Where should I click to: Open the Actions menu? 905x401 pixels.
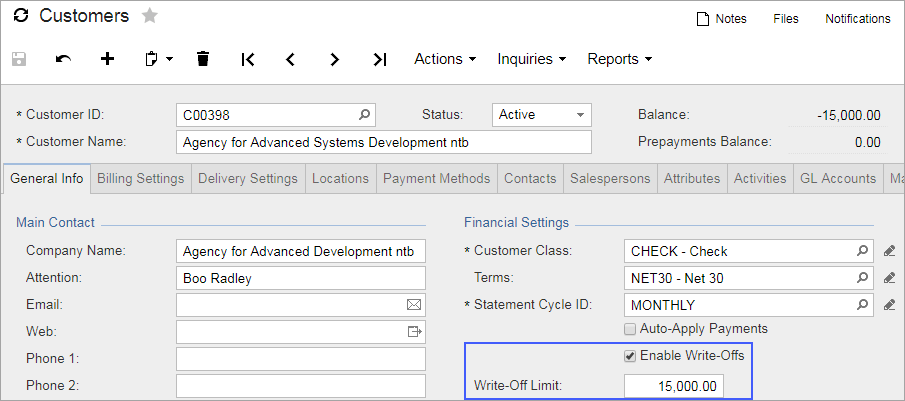445,59
